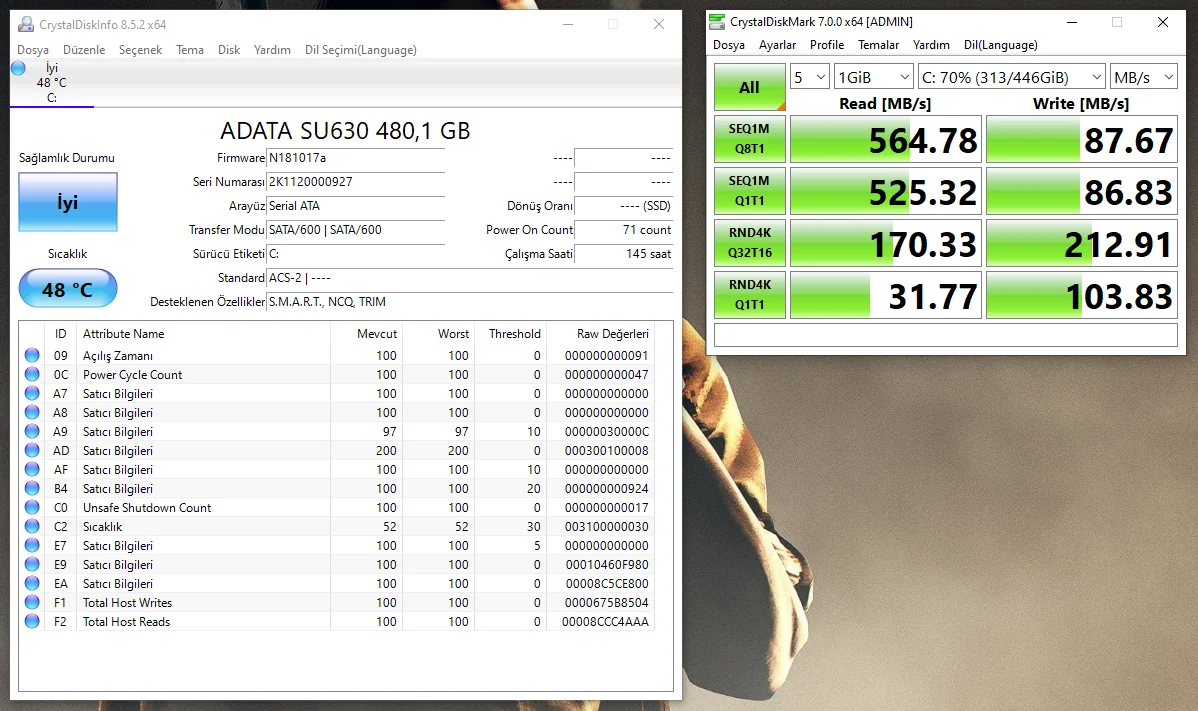Click the CrystalDiskMark title bar app icon
This screenshot has width=1198, height=711.
coord(717,21)
